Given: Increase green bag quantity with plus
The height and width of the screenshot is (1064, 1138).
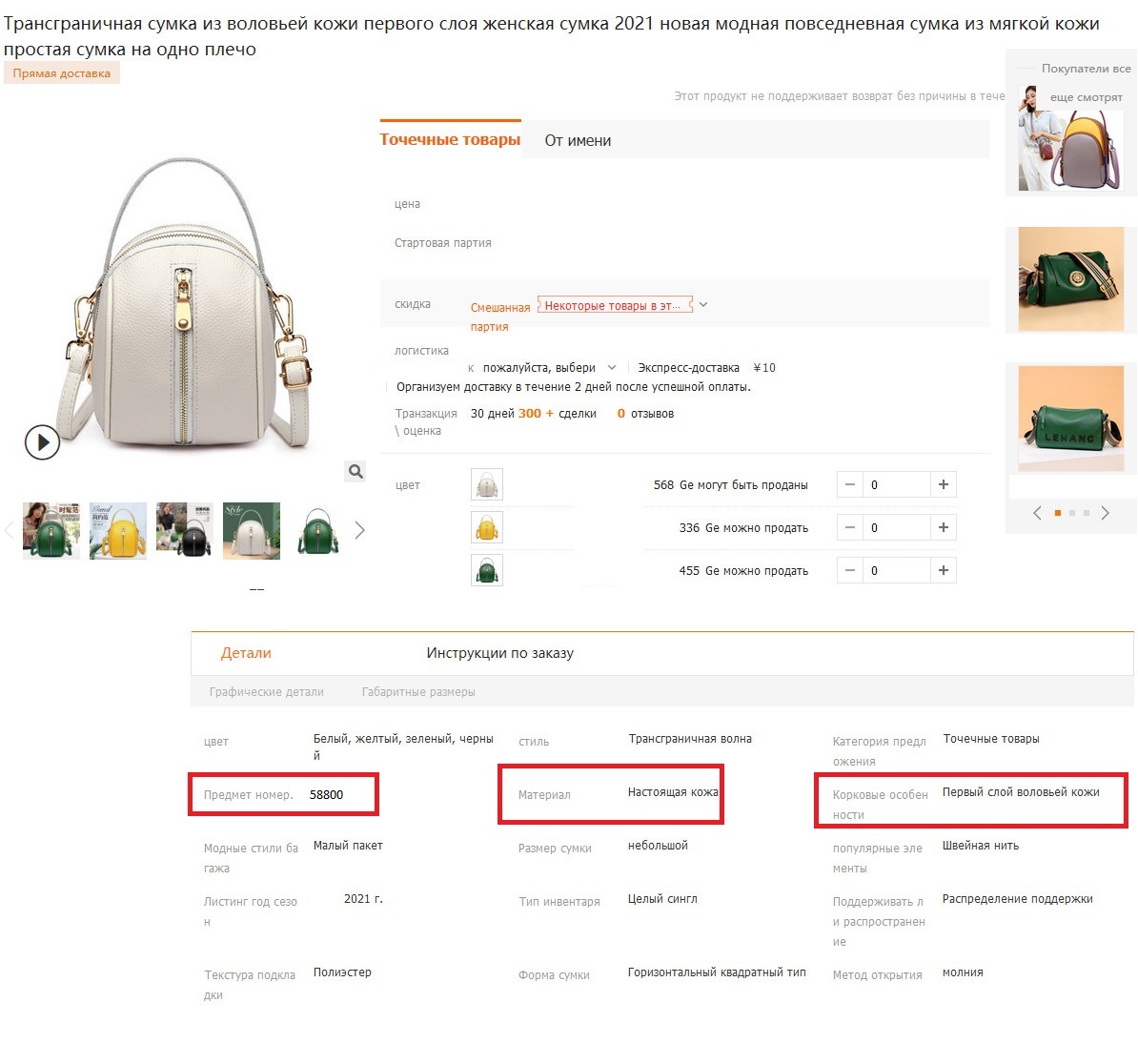Looking at the screenshot, I should coord(944,570).
